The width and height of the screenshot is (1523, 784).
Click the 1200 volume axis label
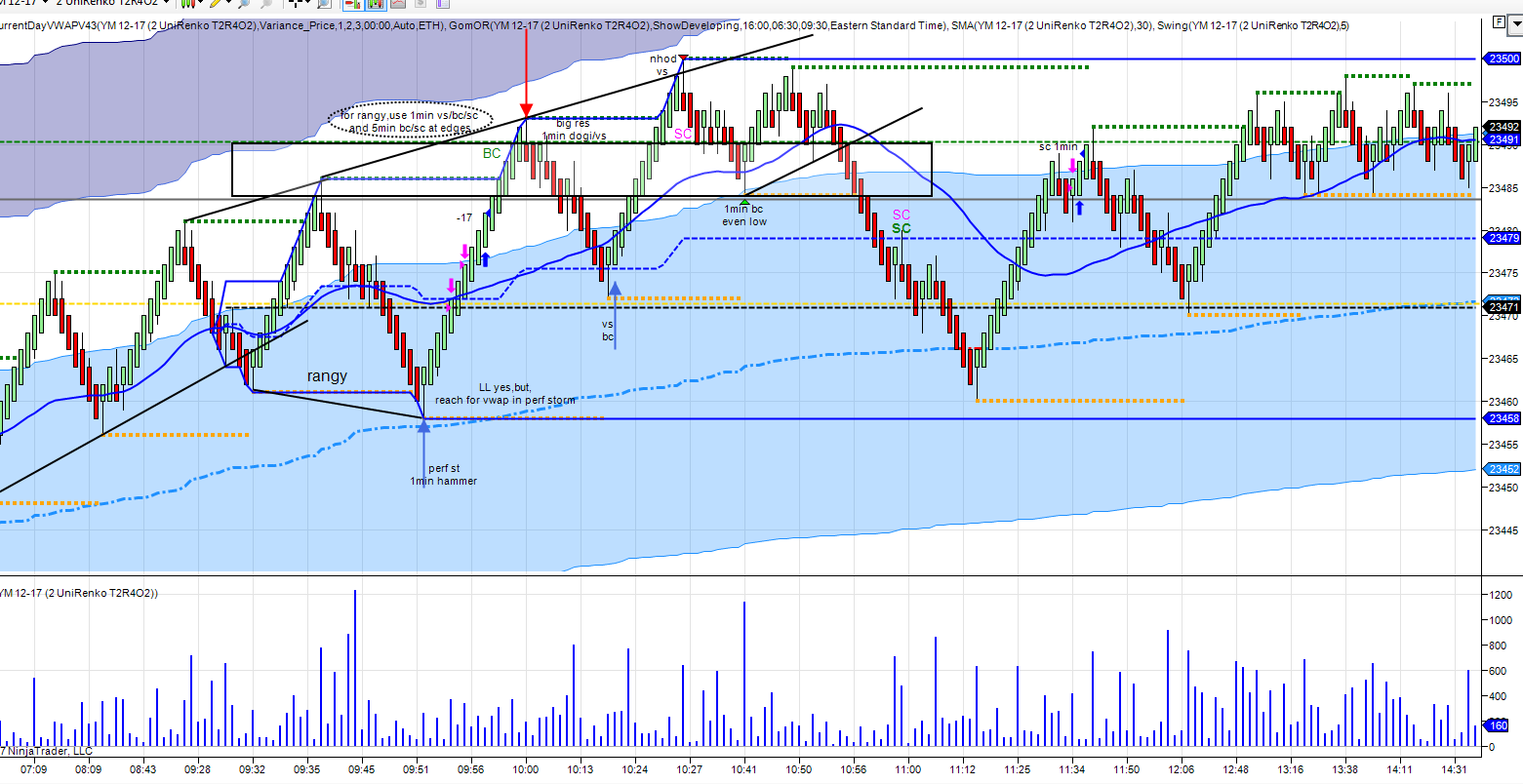tap(1503, 595)
